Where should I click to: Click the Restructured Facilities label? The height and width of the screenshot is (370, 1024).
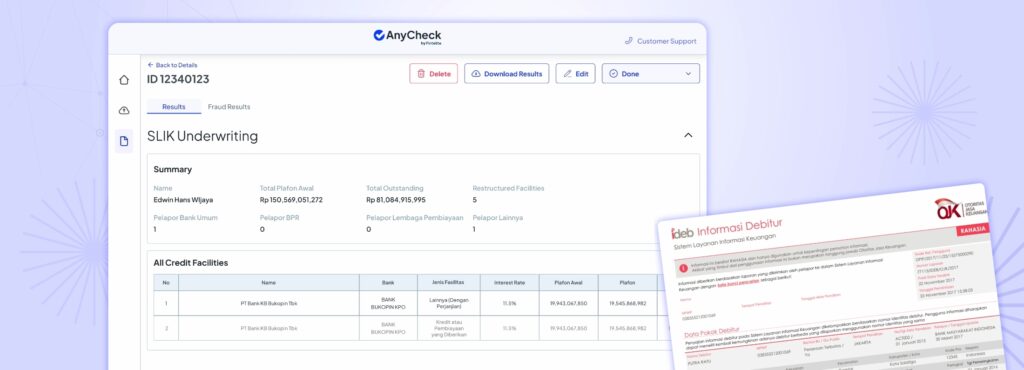point(508,188)
